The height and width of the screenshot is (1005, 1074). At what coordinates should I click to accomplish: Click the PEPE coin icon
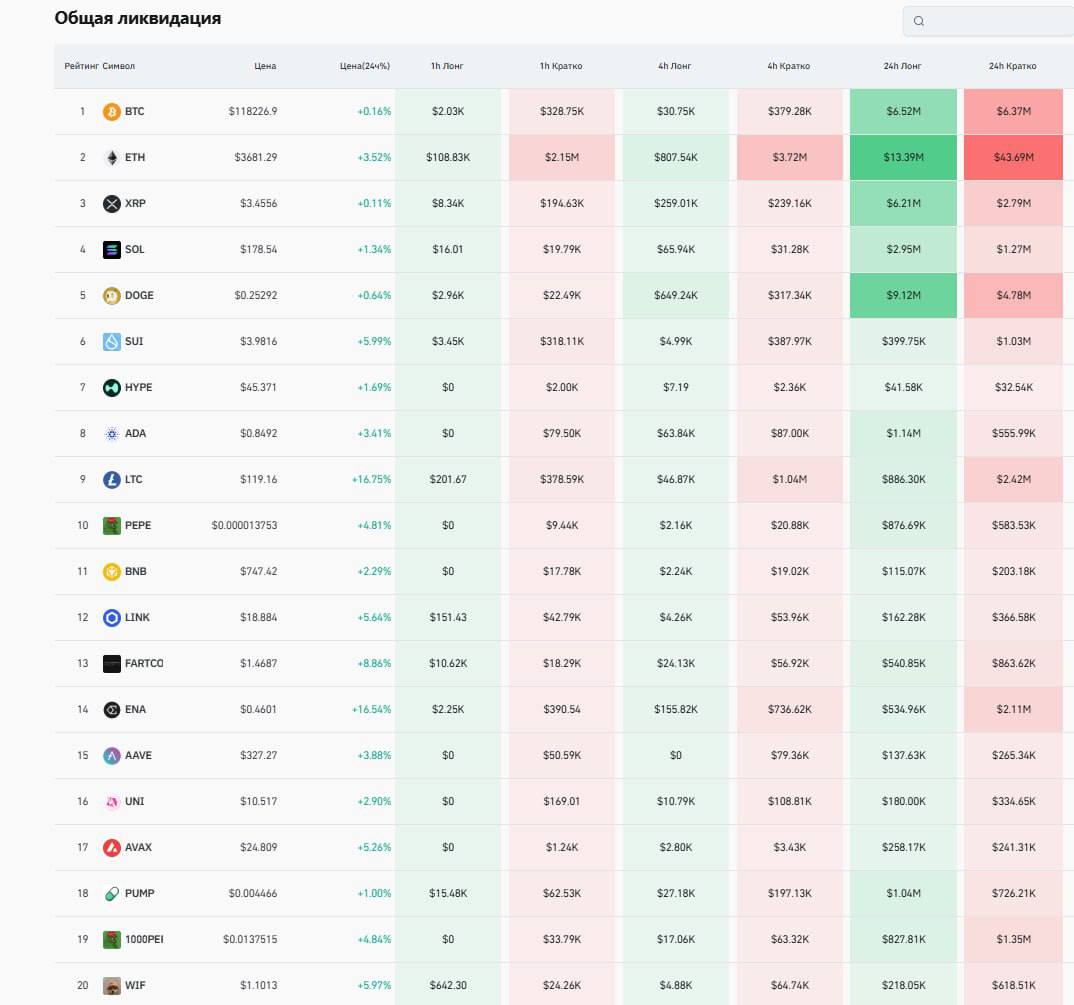[x=112, y=525]
